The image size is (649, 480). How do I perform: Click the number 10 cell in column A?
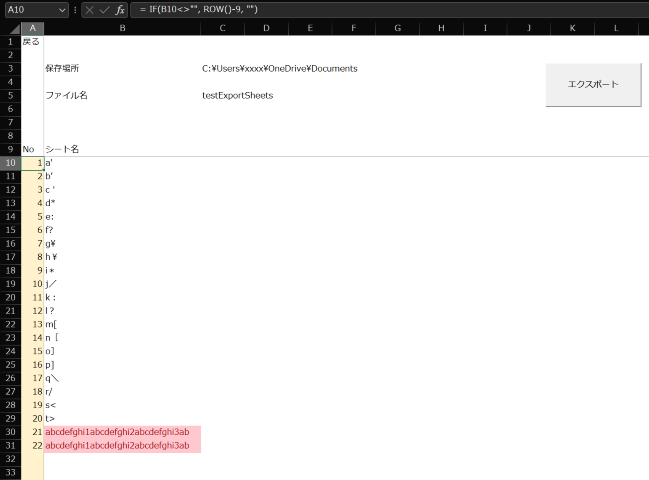(32, 284)
